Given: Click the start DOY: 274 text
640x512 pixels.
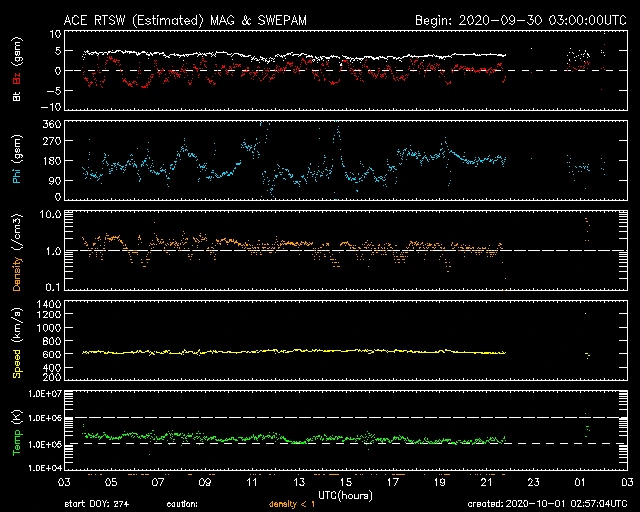Looking at the screenshot, I should point(96,504).
